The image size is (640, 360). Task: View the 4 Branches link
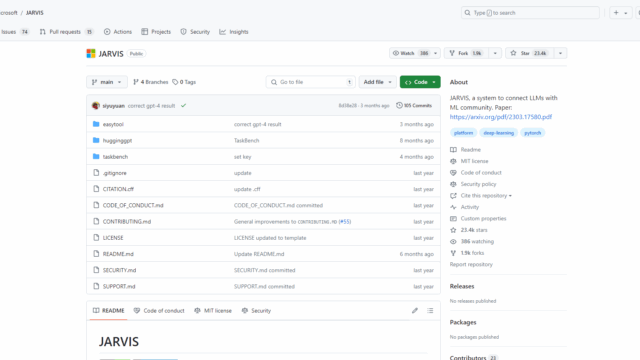click(151, 82)
